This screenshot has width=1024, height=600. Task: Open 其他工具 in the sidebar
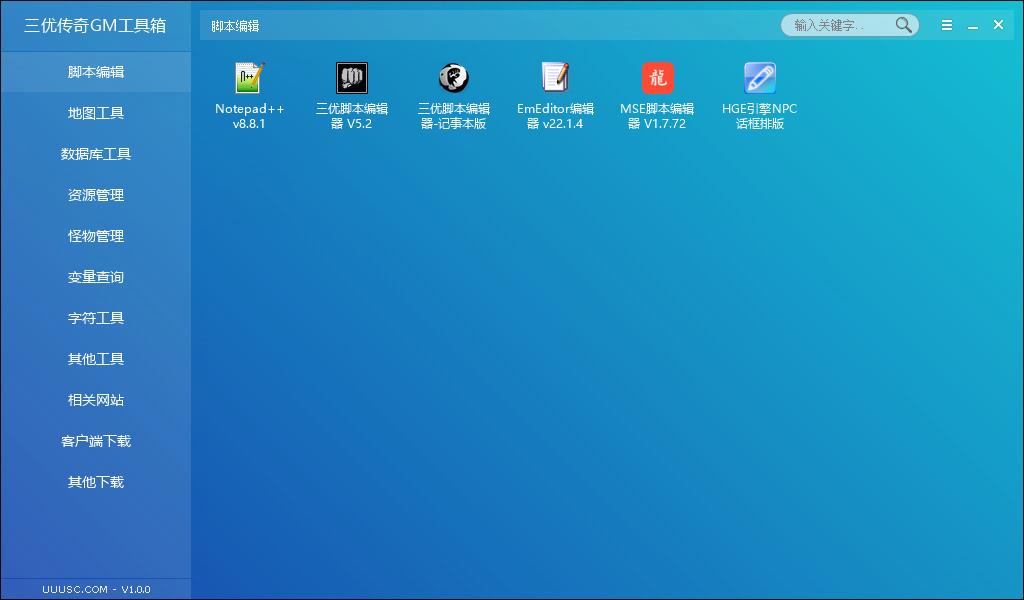[x=96, y=359]
